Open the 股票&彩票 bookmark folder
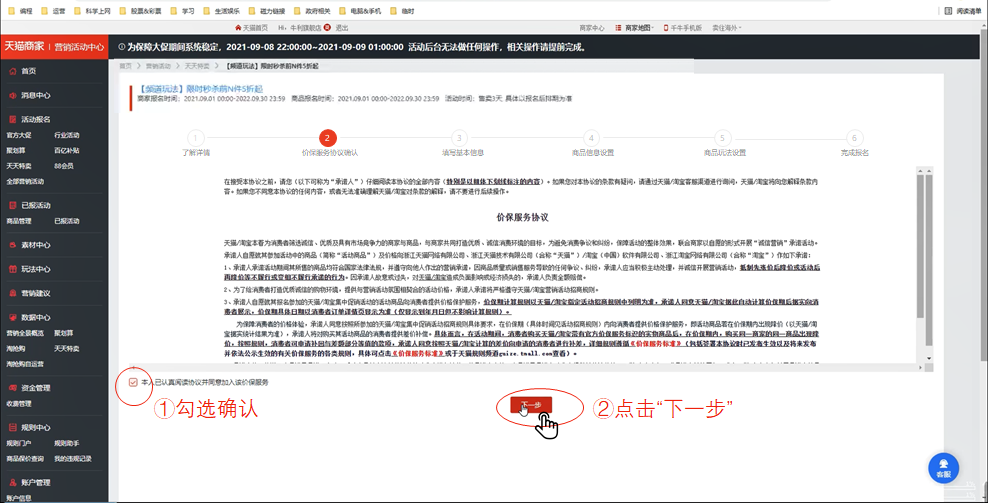Viewport: 988px width, 503px height. pos(140,11)
